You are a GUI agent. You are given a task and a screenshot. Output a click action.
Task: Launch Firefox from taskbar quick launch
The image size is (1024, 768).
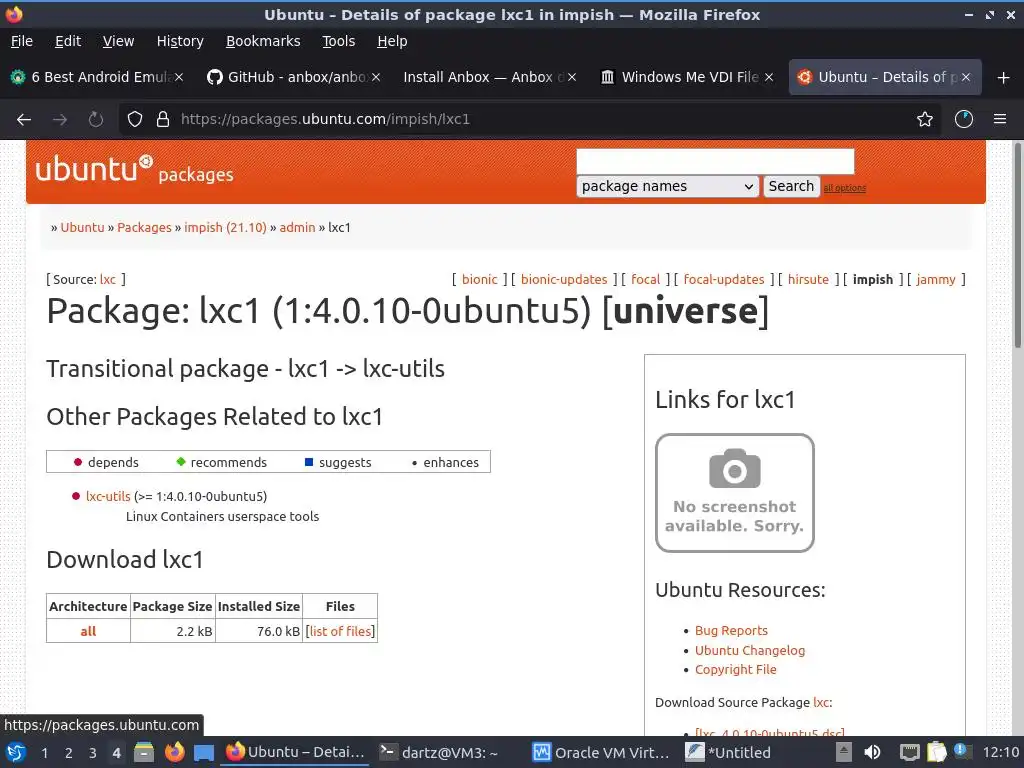174,752
